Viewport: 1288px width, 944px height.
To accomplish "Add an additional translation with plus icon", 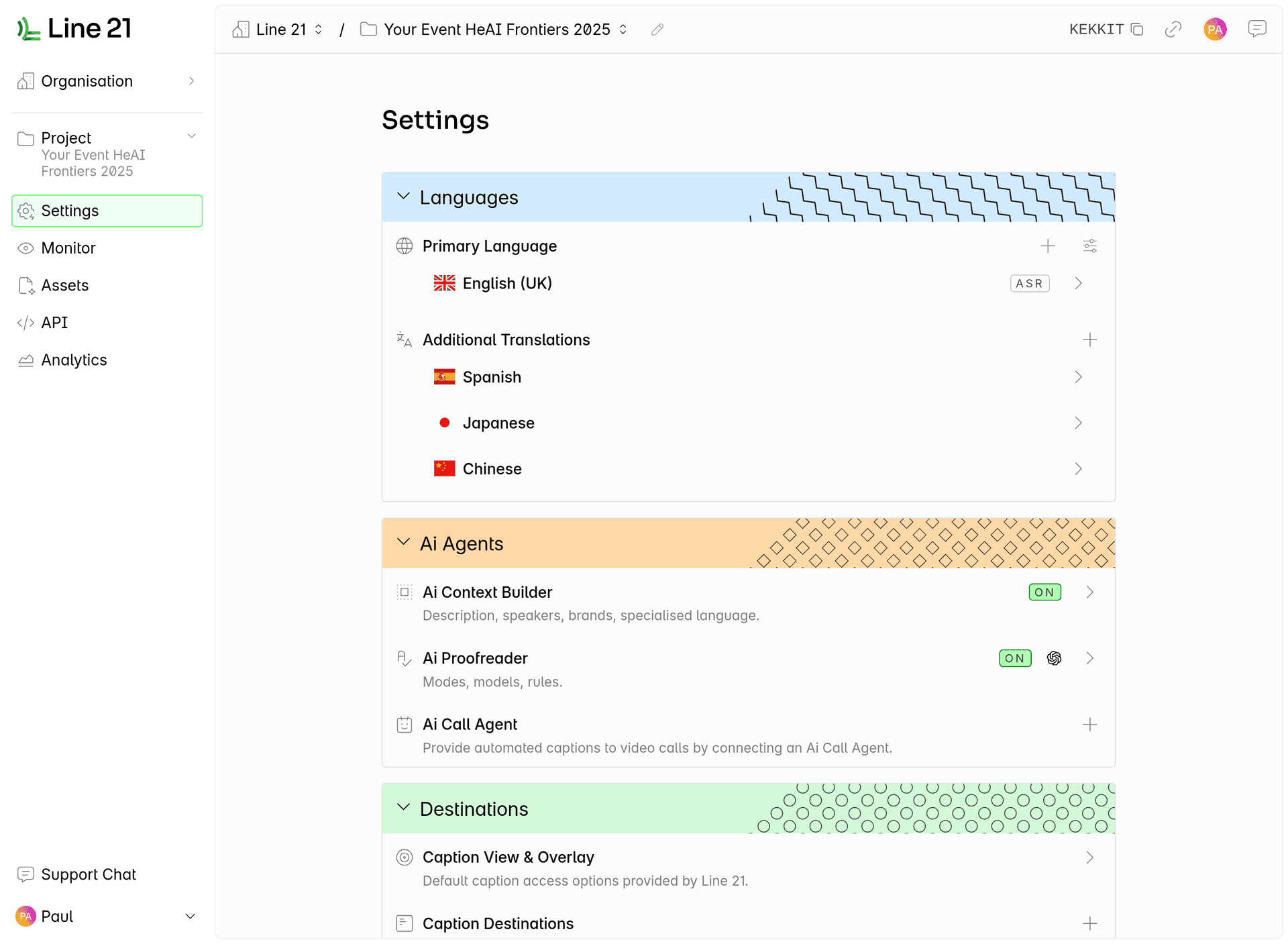I will click(x=1090, y=340).
